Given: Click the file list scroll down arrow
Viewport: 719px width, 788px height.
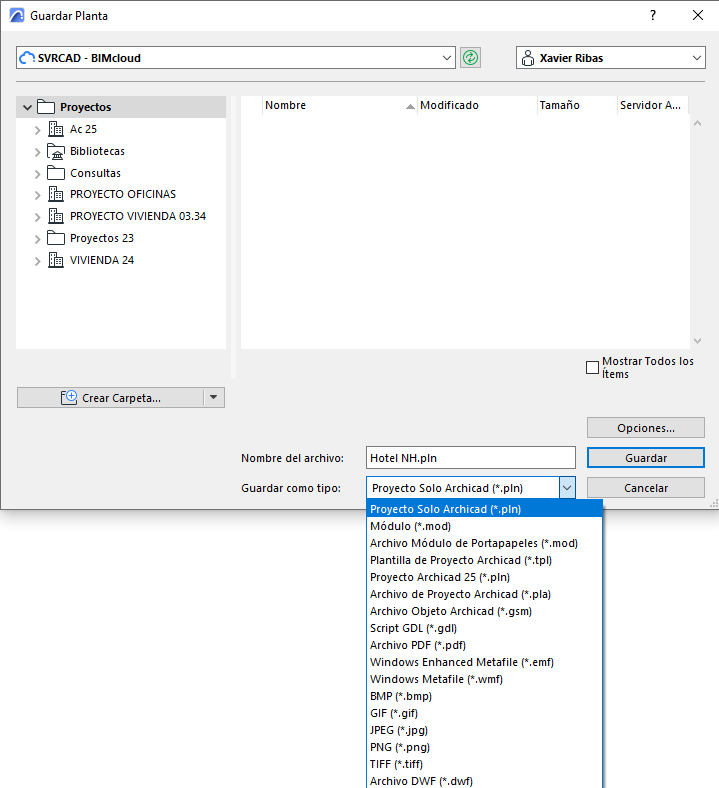Looking at the screenshot, I should (697, 341).
